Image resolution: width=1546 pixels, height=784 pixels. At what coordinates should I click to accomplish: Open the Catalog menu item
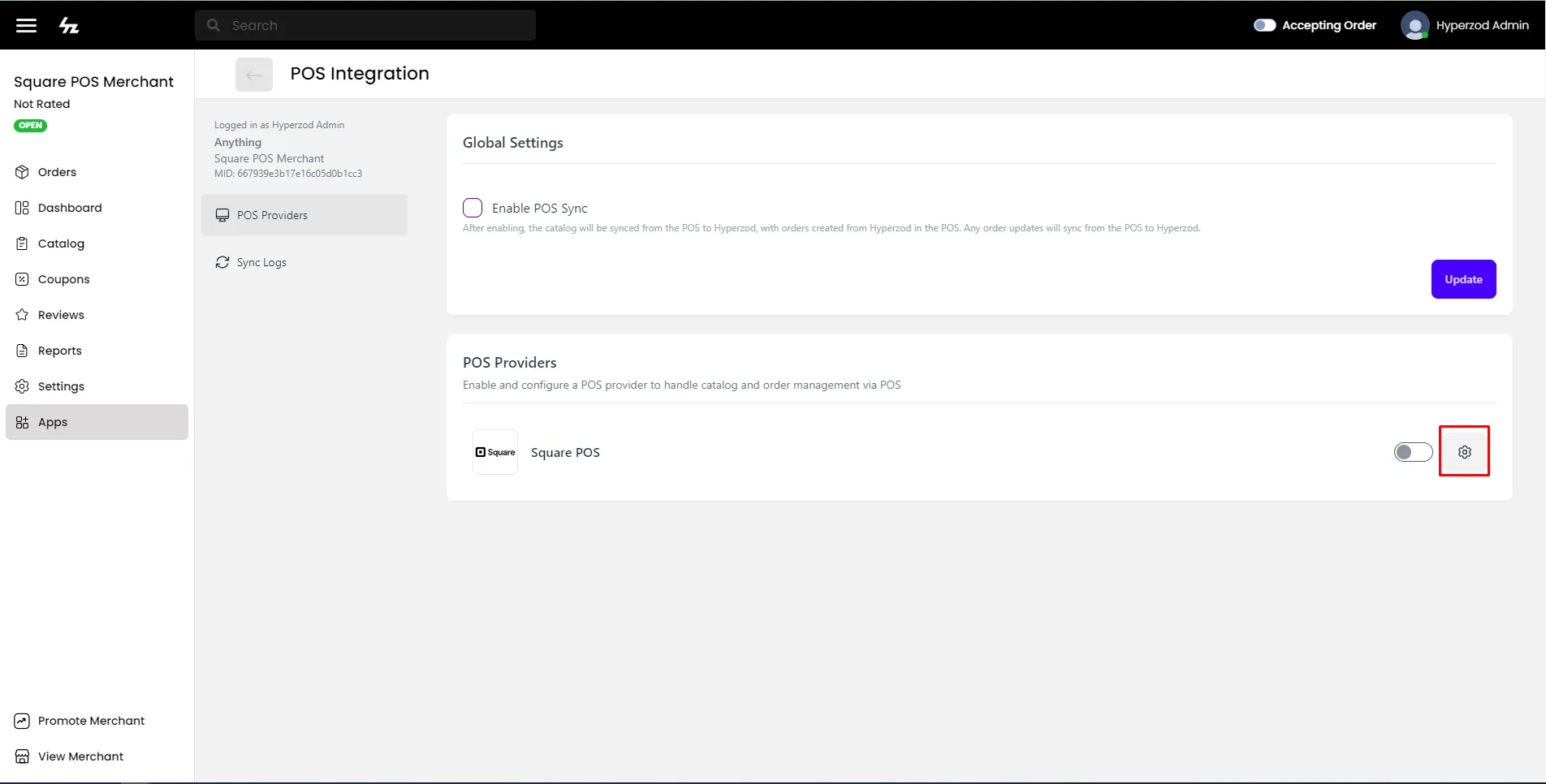point(97,243)
